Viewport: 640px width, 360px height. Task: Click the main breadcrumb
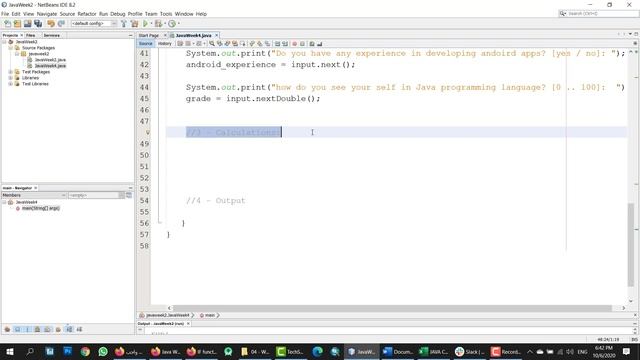click(x=210, y=315)
